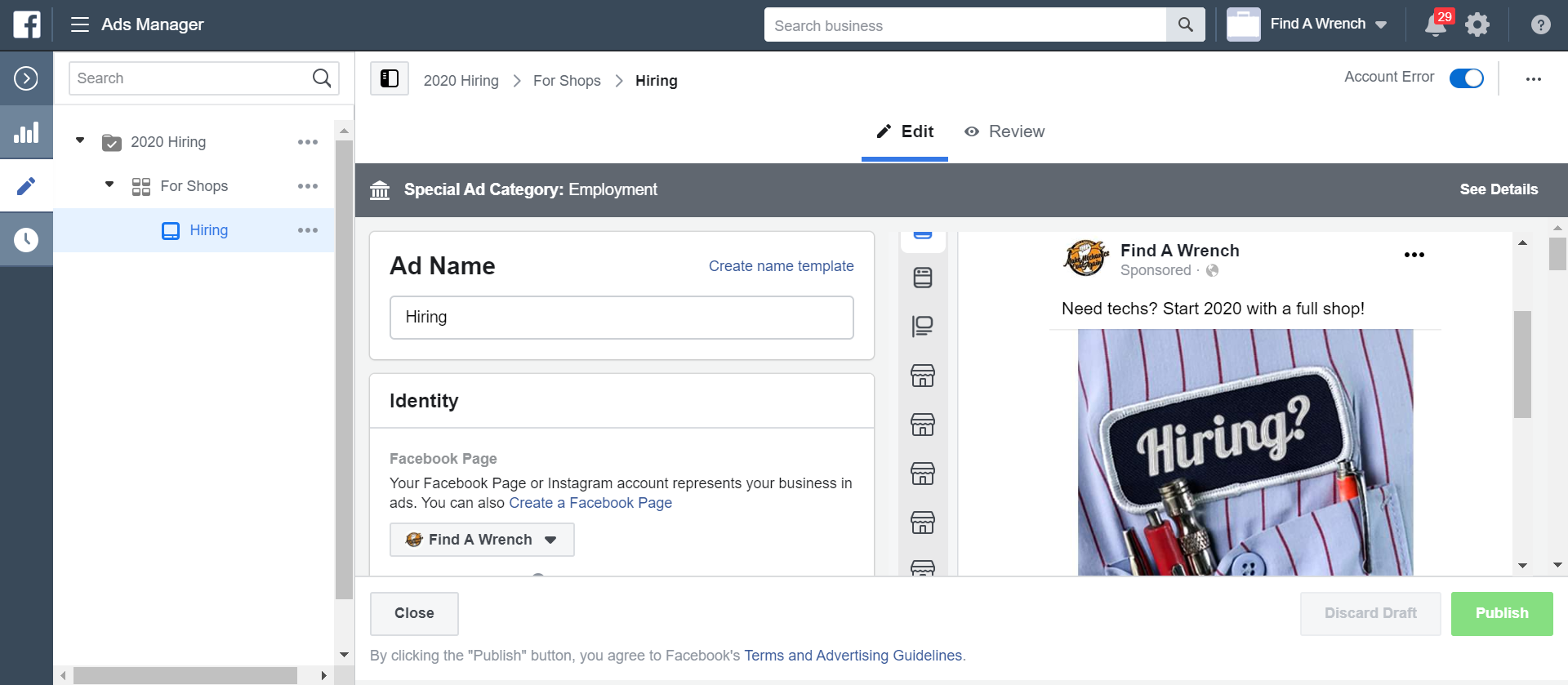Click the globe audience icon next to Sponsored
This screenshot has height=685, width=1568.
pos(1212,270)
